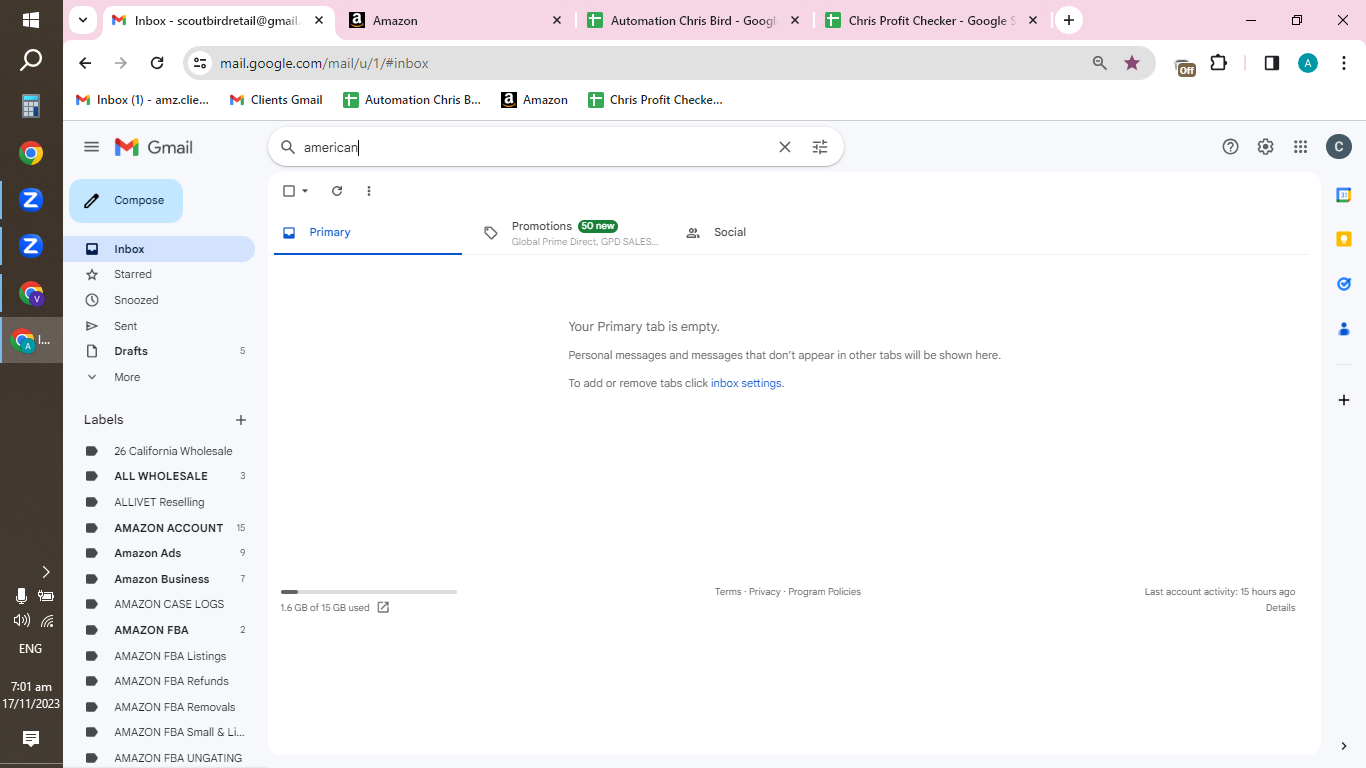Switch to the Amazon browser tab
This screenshot has height=768, width=1366.
455,20
